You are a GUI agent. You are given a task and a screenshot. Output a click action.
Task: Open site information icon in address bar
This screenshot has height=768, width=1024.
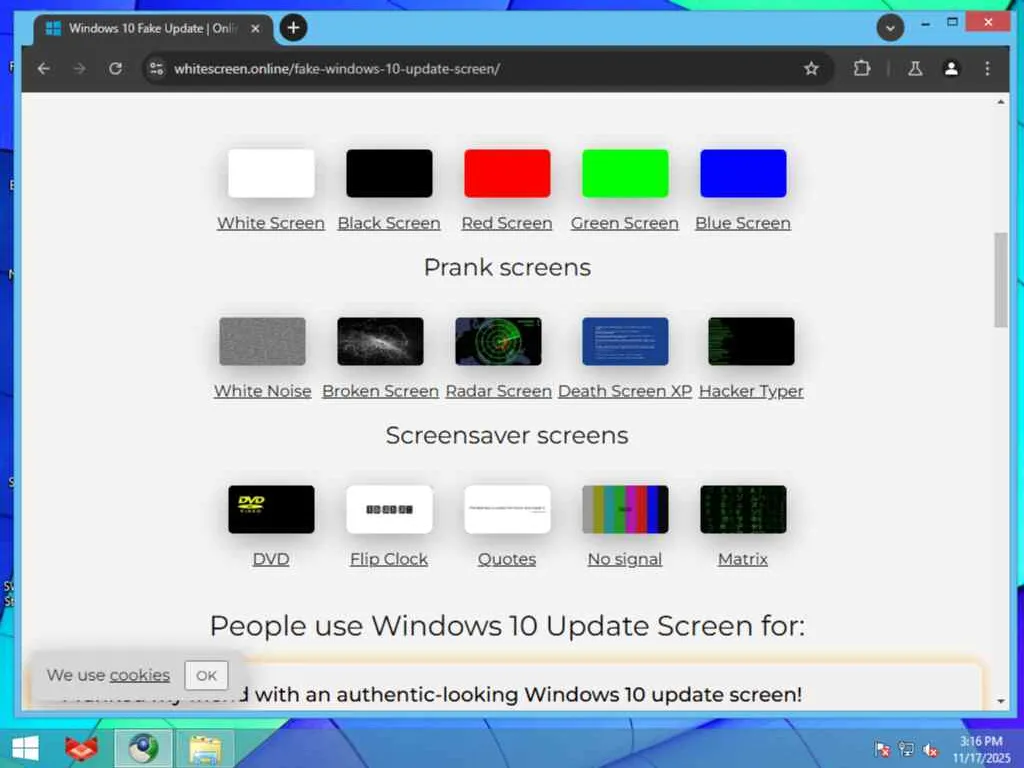coord(156,69)
